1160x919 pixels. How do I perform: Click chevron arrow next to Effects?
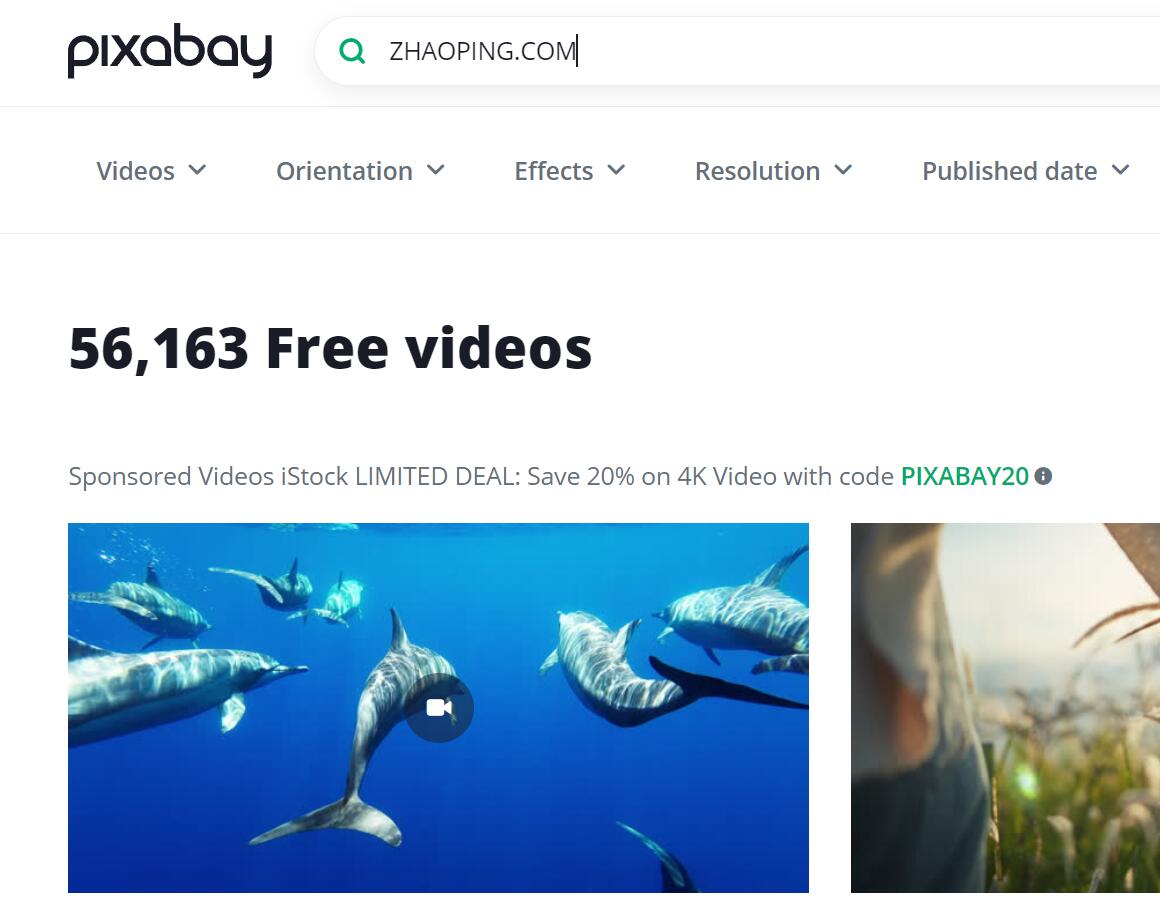tap(616, 169)
